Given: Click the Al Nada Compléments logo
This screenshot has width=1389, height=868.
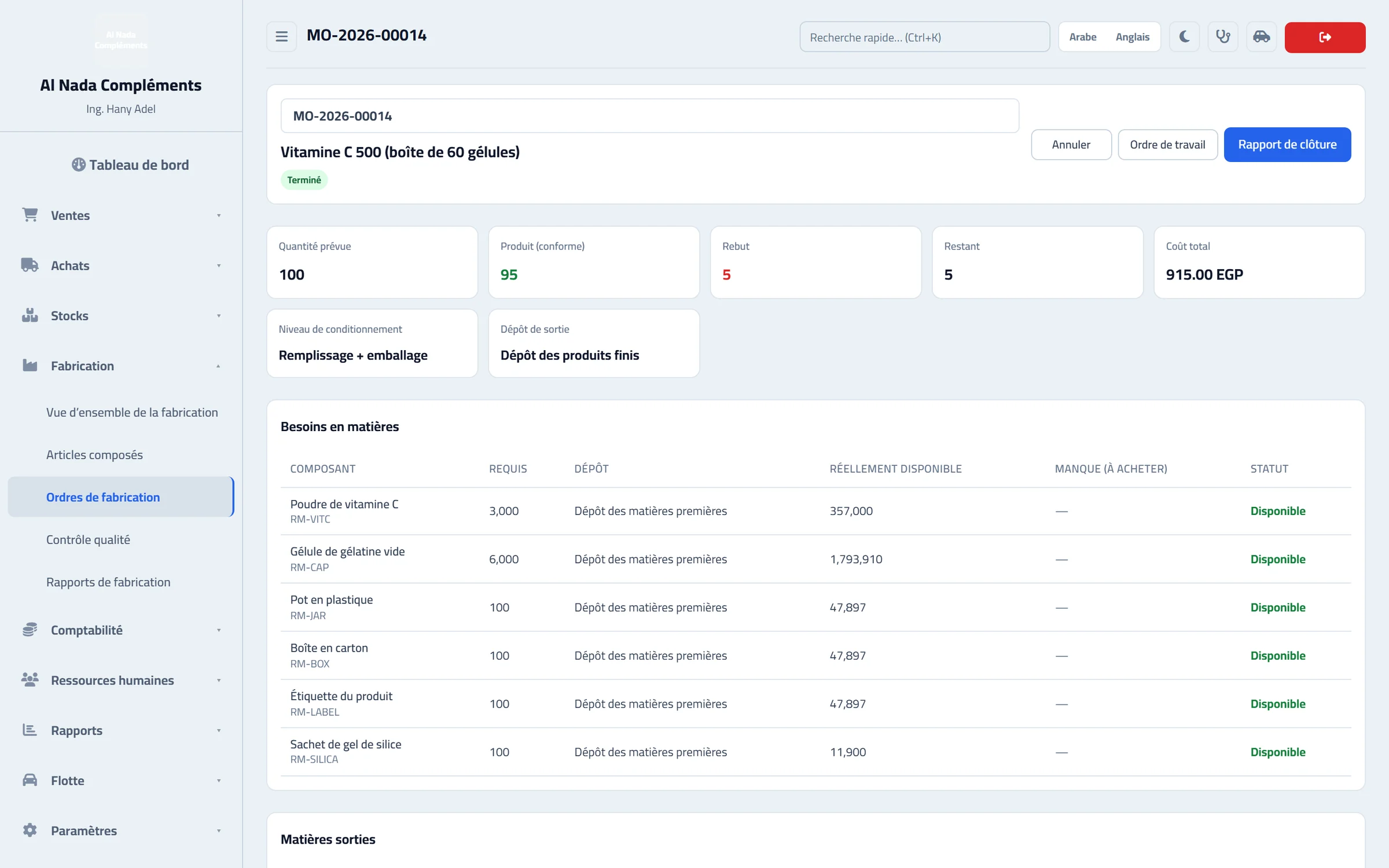Looking at the screenshot, I should click(121, 39).
